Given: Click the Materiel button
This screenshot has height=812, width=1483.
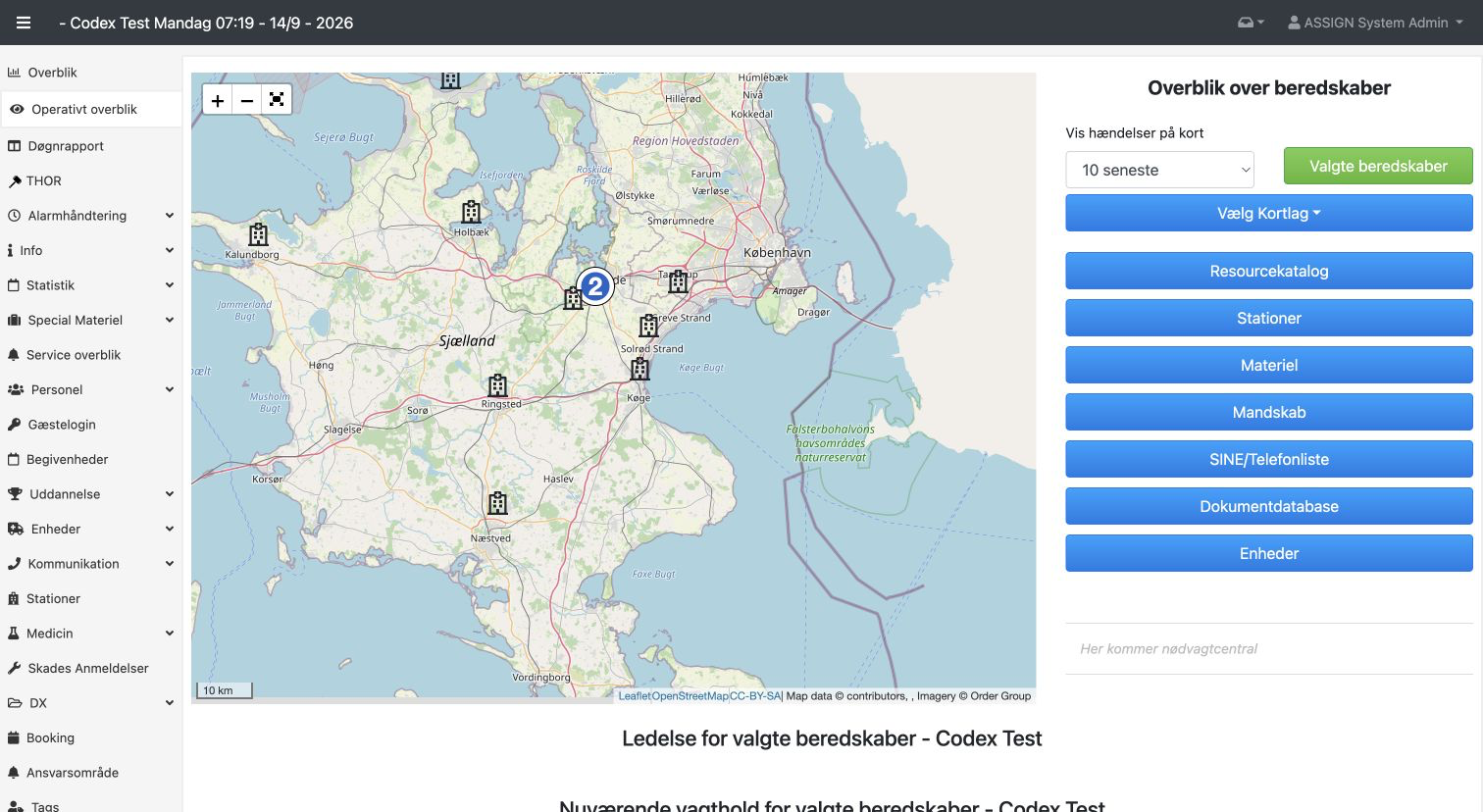Looking at the screenshot, I should click(x=1269, y=365).
